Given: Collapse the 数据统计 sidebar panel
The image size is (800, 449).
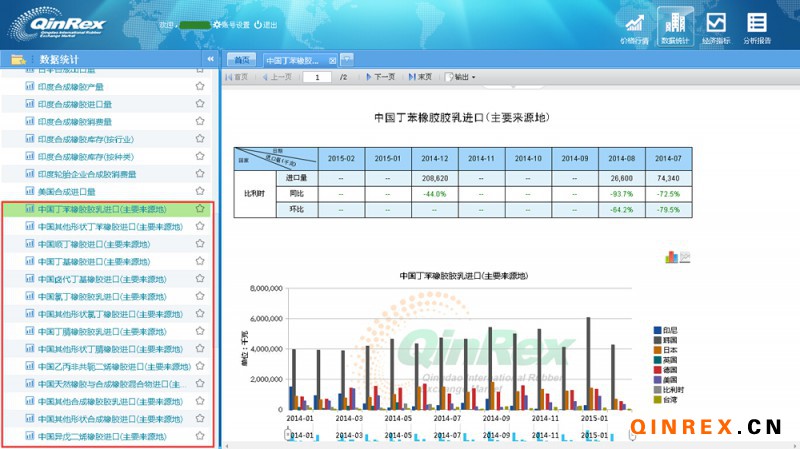Looking at the screenshot, I should coord(210,59).
